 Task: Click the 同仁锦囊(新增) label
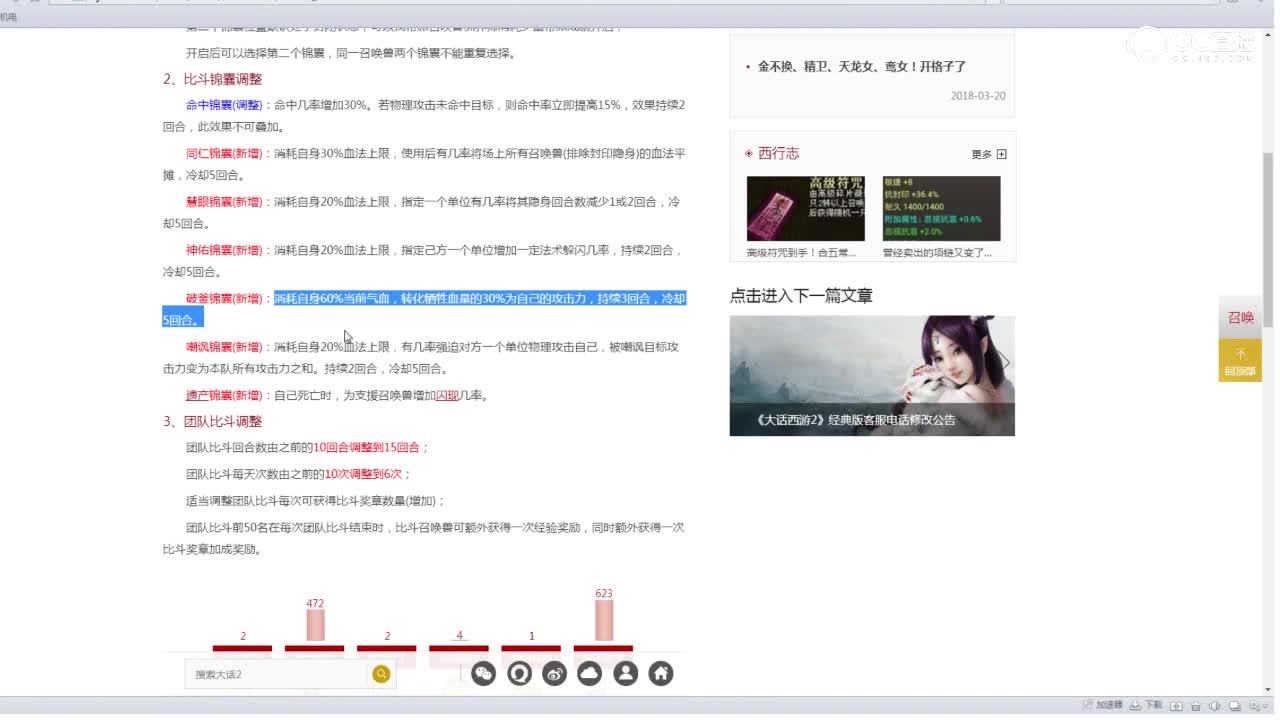pyautogui.click(x=224, y=153)
